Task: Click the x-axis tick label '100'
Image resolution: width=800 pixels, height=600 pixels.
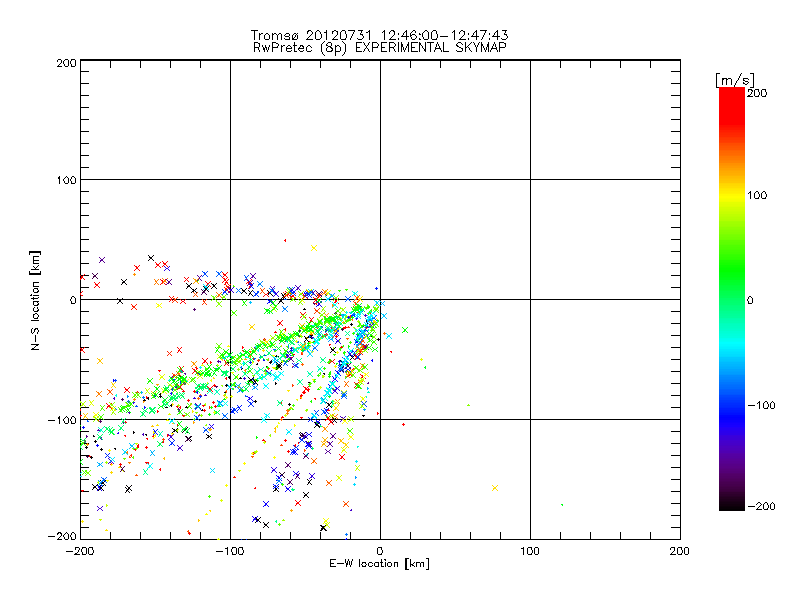Action: [530, 552]
